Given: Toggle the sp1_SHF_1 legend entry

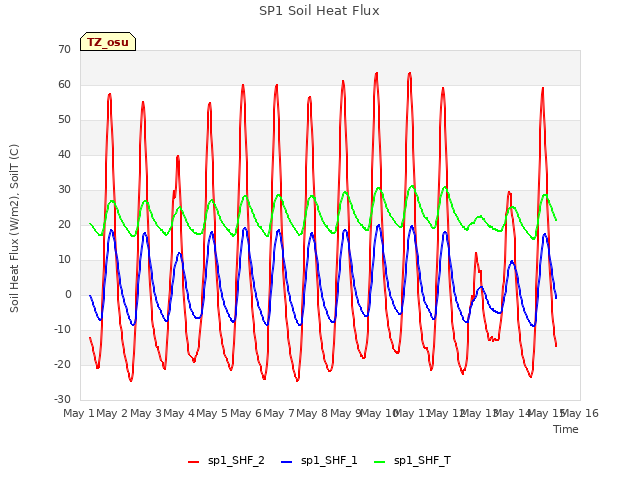Looking at the screenshot, I should pos(319,461).
